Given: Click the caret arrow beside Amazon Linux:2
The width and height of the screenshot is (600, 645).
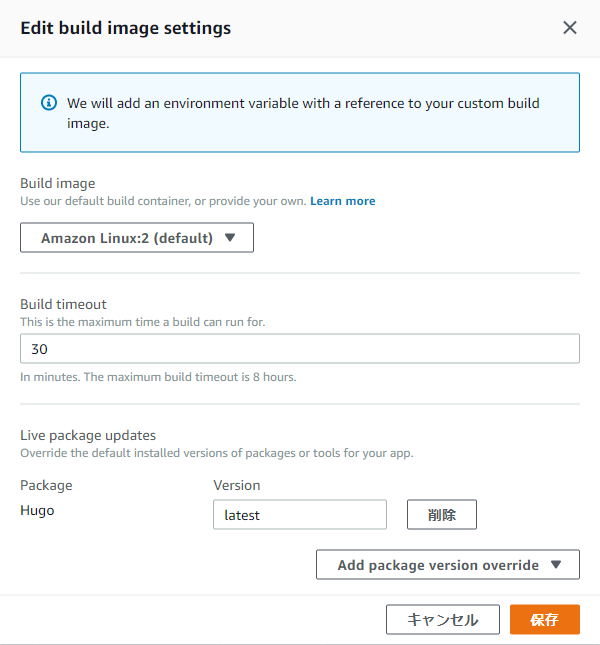Looking at the screenshot, I should point(230,237).
